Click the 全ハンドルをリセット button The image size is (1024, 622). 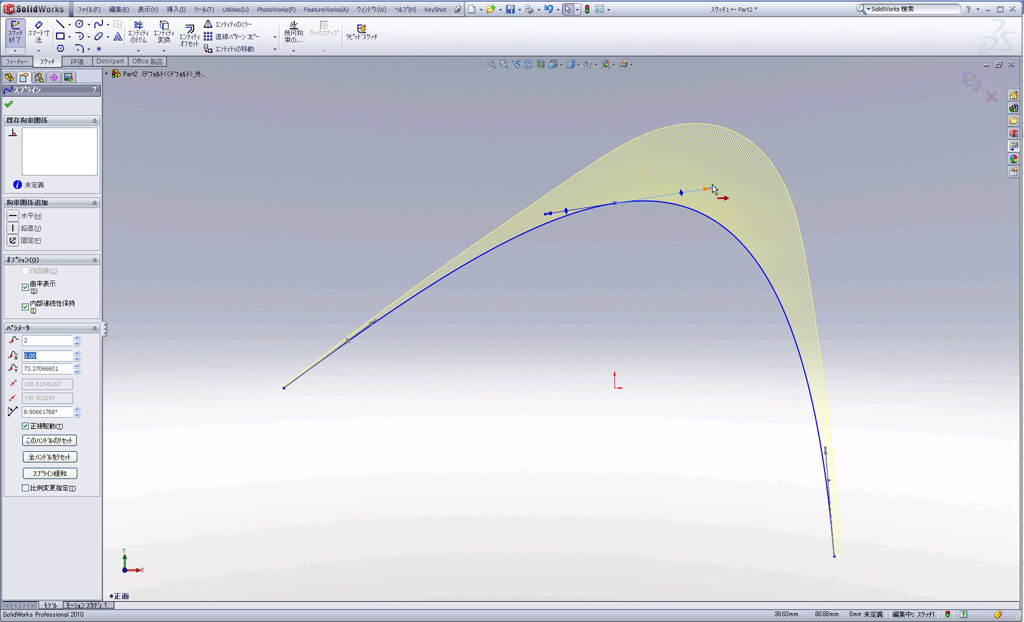tap(49, 457)
